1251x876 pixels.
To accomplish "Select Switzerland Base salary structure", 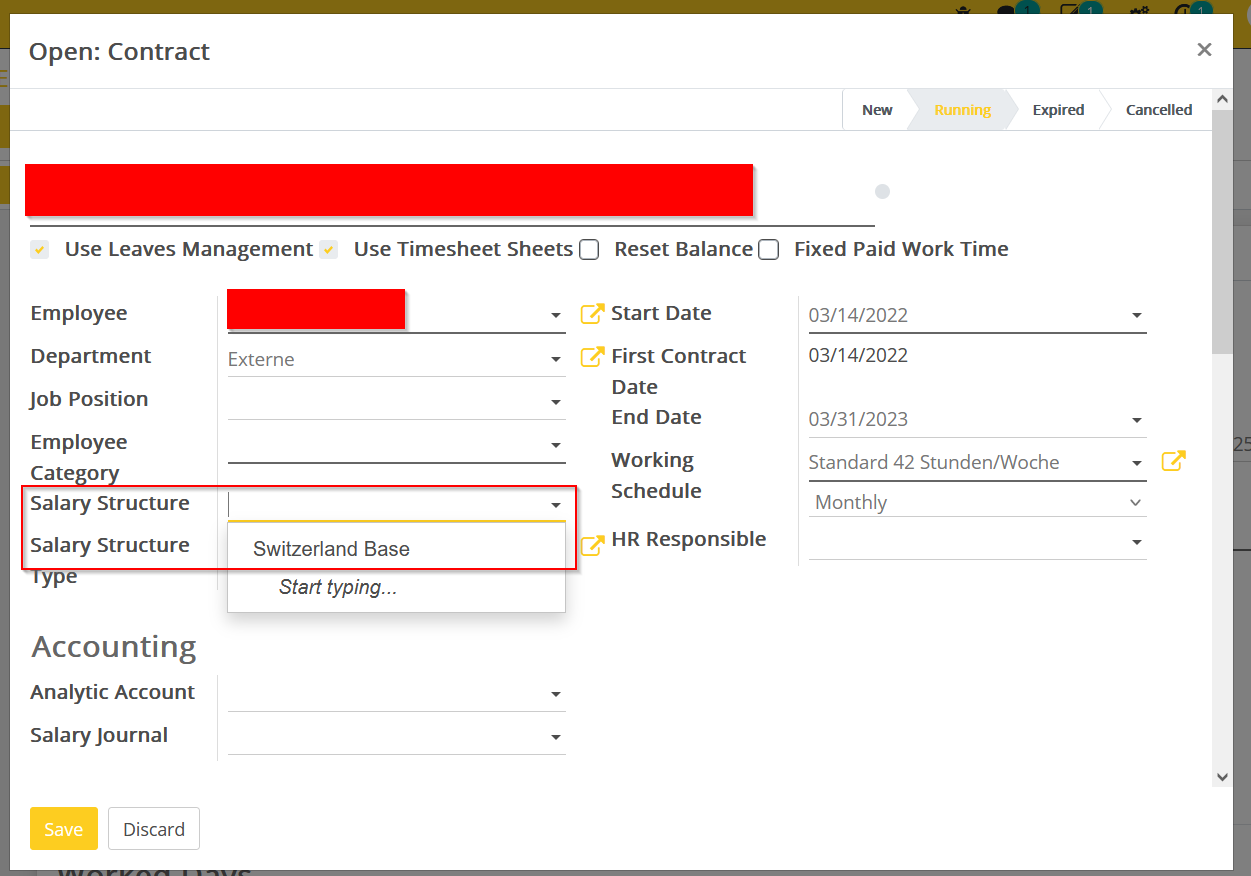I will pyautogui.click(x=333, y=549).
